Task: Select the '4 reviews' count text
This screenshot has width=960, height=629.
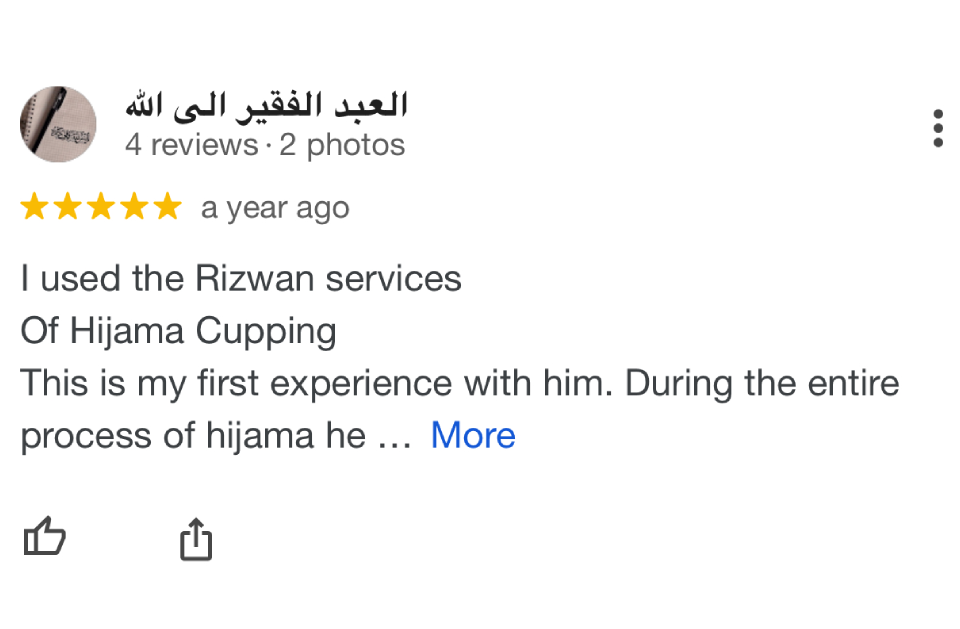Action: coord(192,146)
